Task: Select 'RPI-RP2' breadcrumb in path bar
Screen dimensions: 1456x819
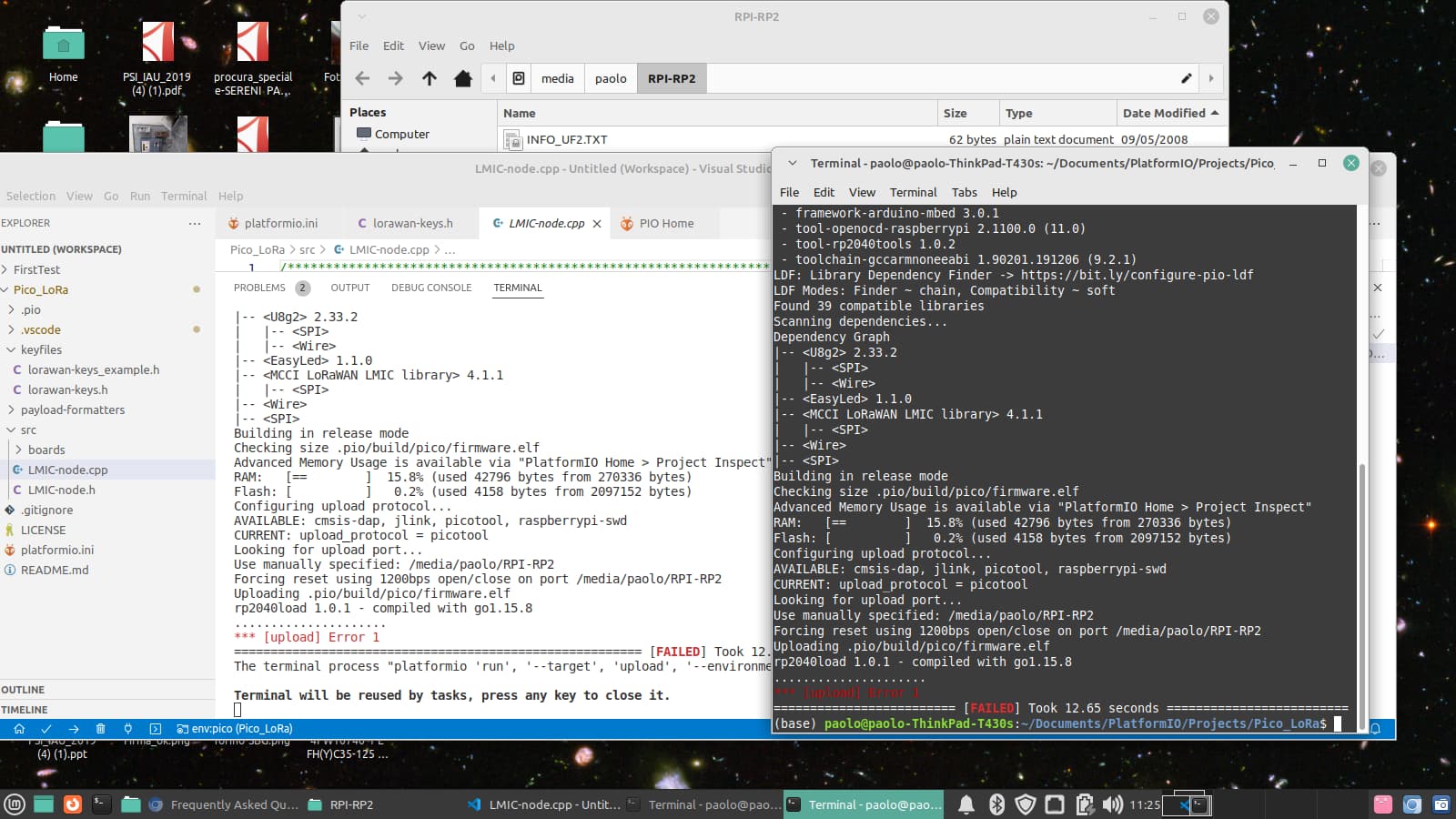Action: tap(672, 78)
